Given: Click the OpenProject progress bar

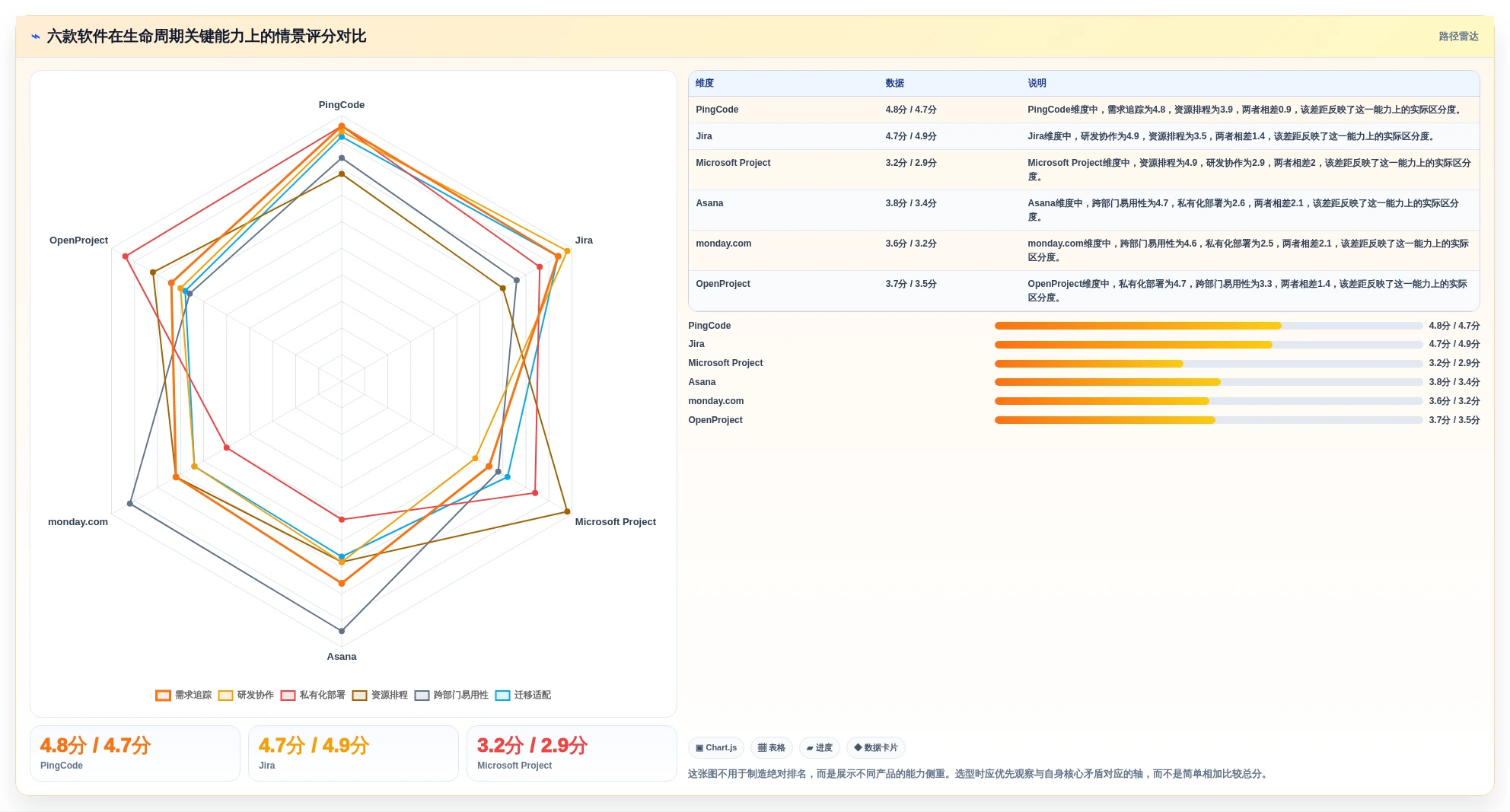Looking at the screenshot, I should click(x=1209, y=420).
